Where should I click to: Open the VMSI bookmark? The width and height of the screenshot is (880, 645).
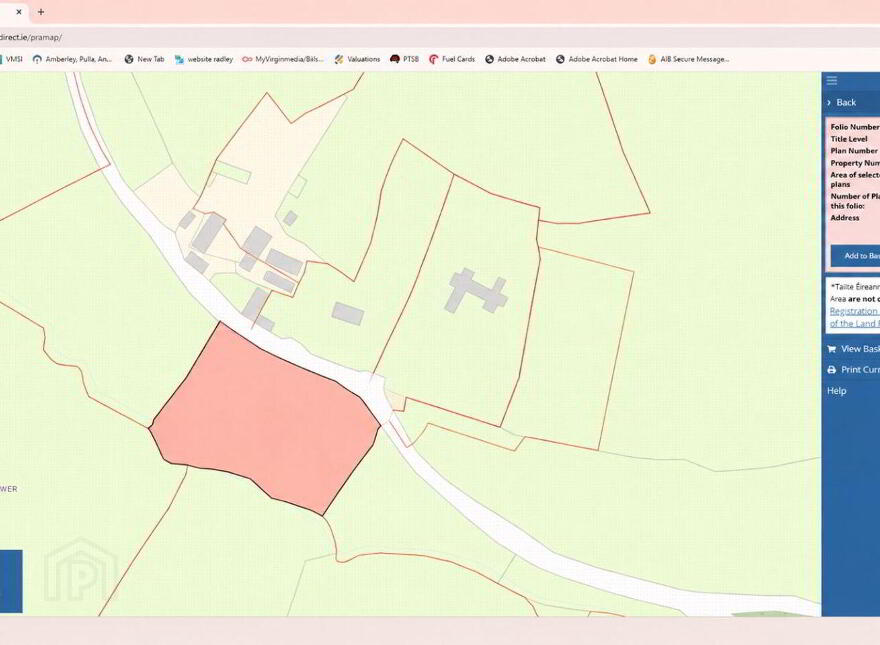pos(11,59)
